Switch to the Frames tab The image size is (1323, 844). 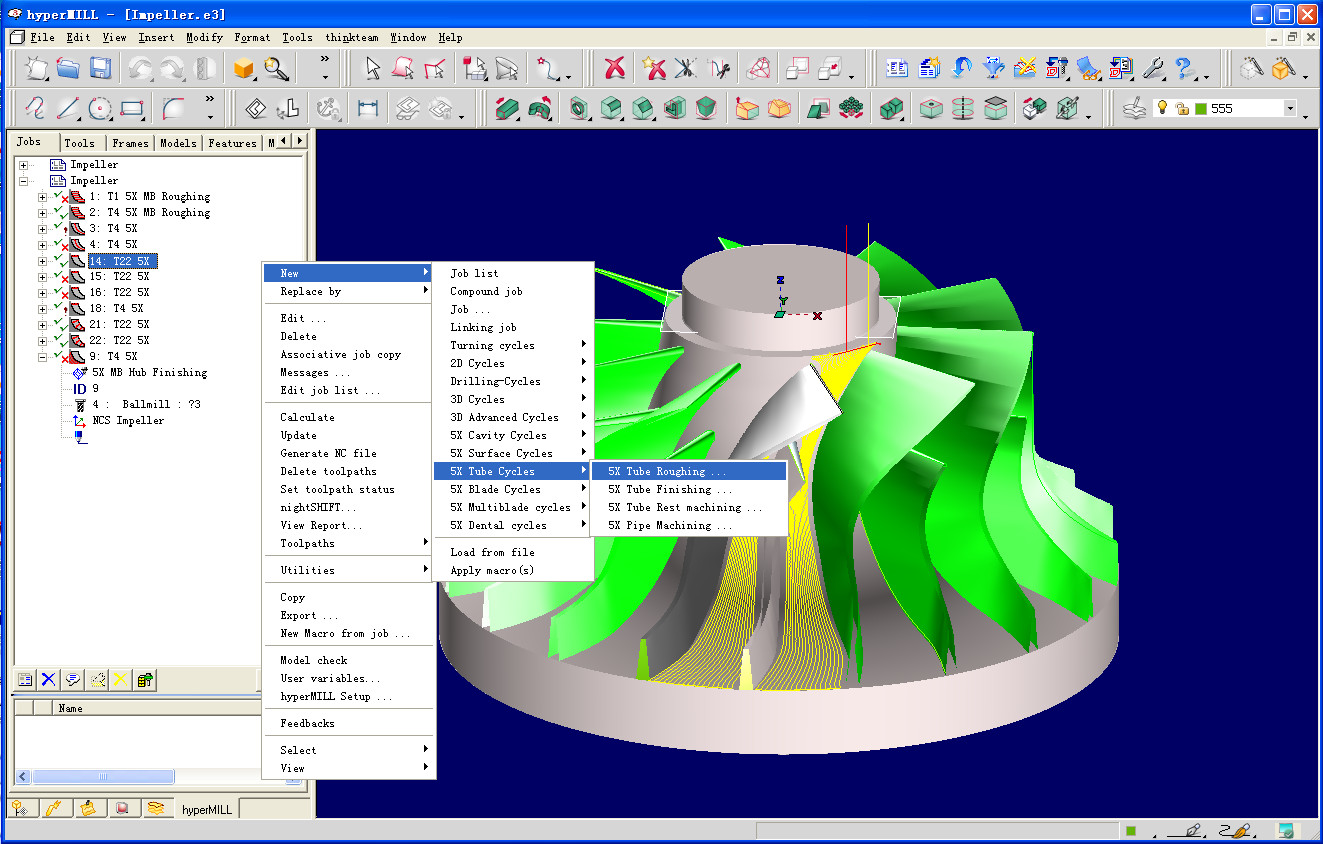tap(130, 143)
